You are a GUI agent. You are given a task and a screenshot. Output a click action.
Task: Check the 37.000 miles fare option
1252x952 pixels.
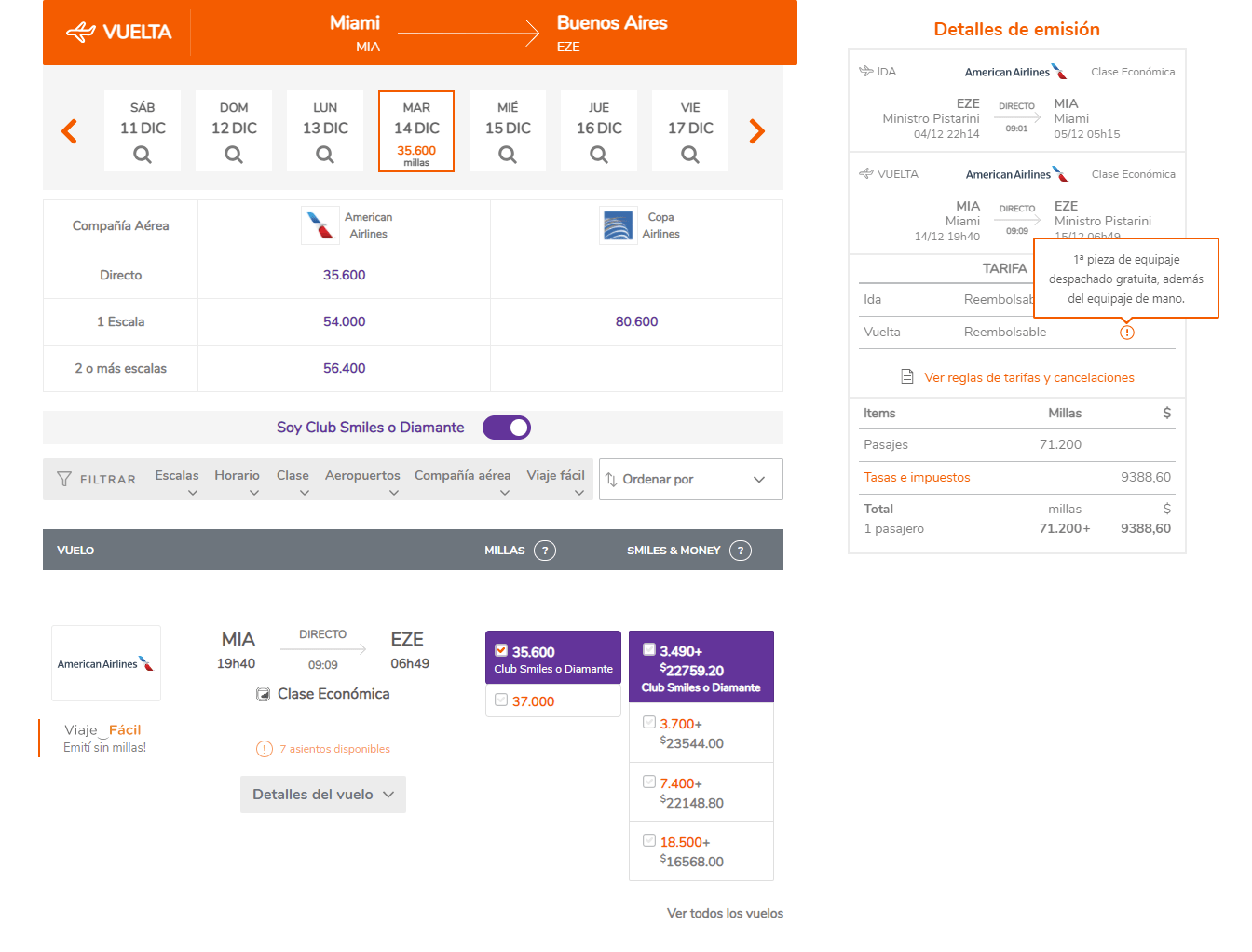[501, 700]
